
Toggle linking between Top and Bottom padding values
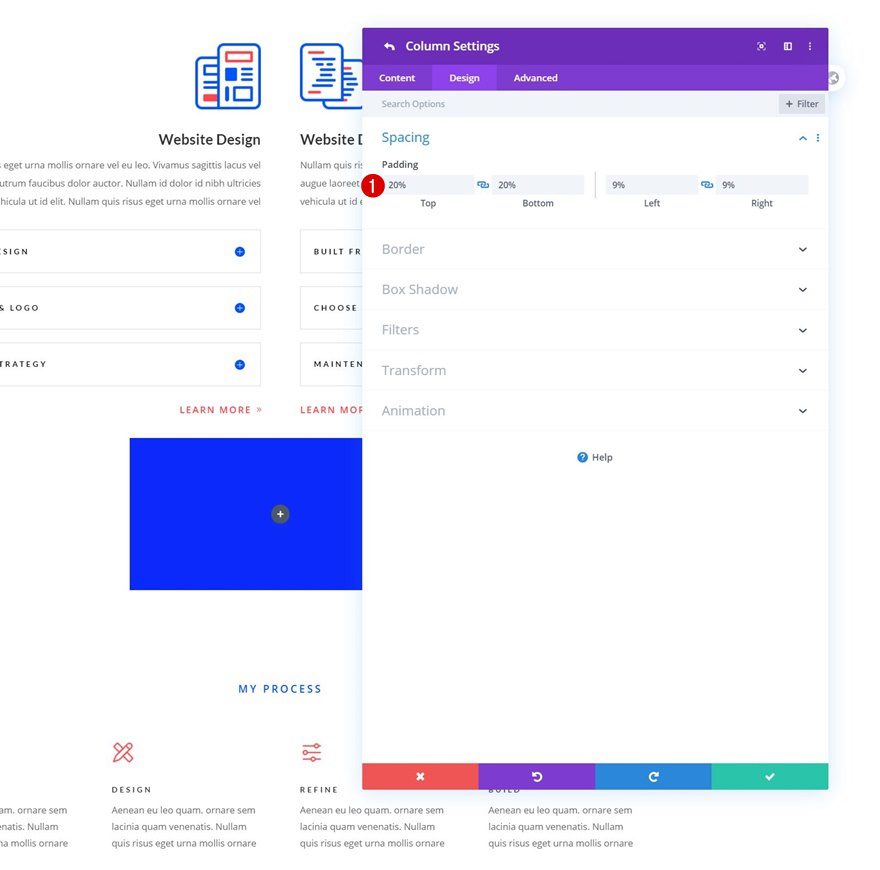(x=483, y=185)
